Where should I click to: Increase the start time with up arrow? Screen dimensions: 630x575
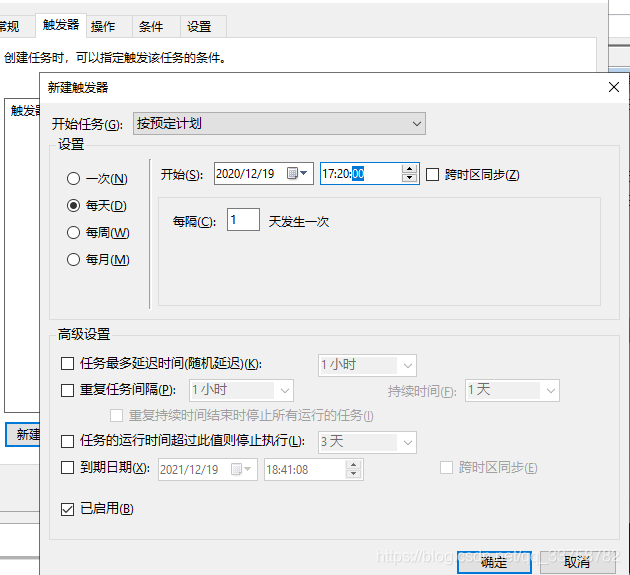click(409, 169)
